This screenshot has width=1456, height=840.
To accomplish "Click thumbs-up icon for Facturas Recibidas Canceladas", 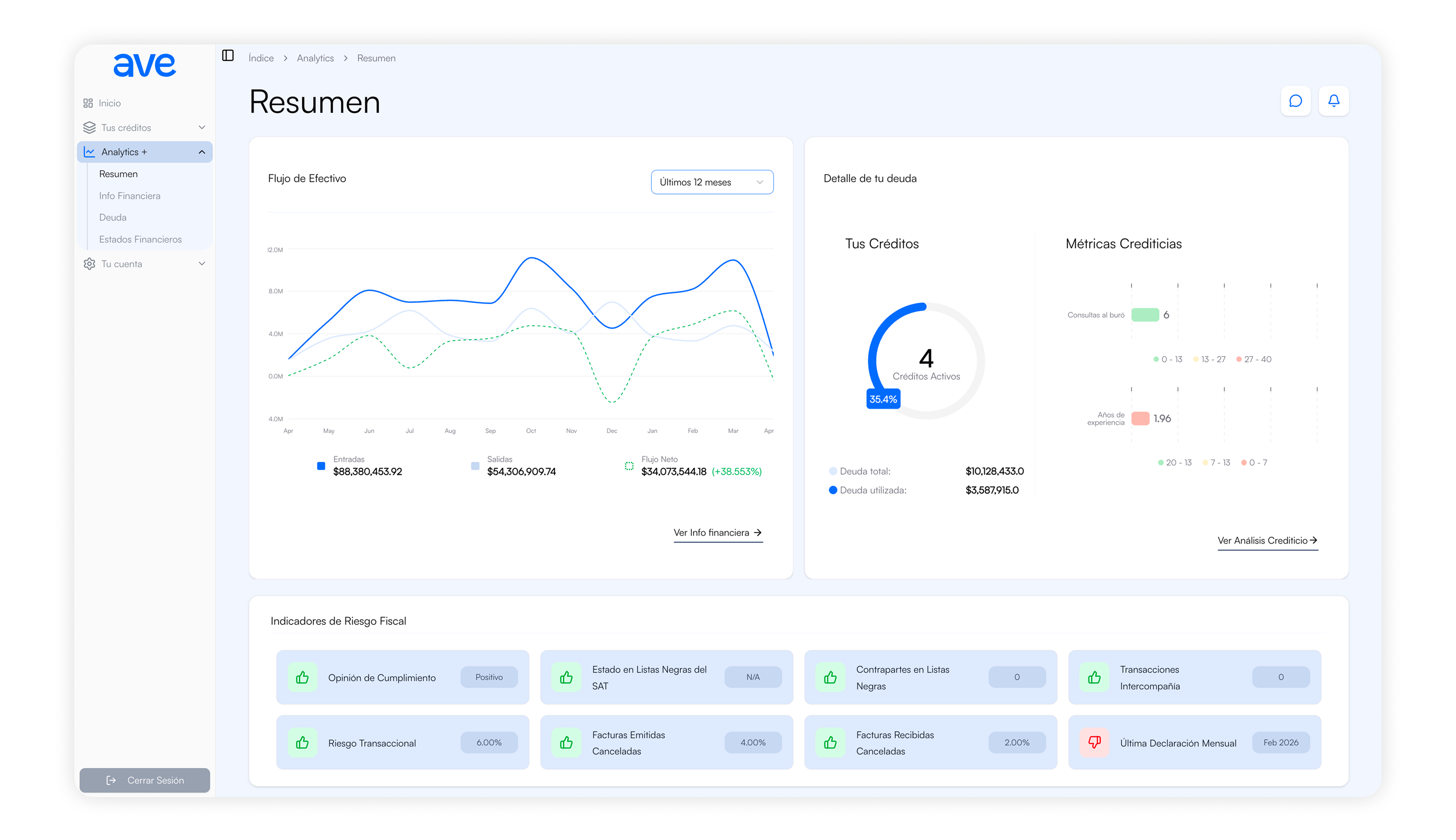I will [x=830, y=743].
